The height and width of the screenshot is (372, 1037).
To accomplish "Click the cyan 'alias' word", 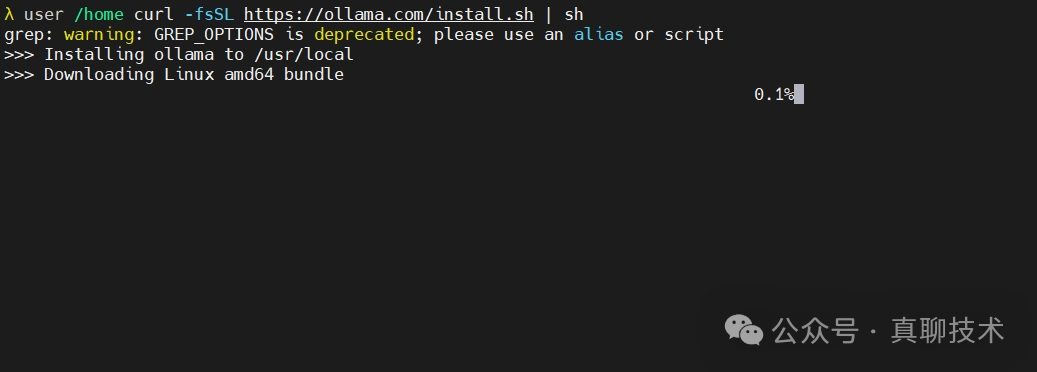I will tap(599, 34).
